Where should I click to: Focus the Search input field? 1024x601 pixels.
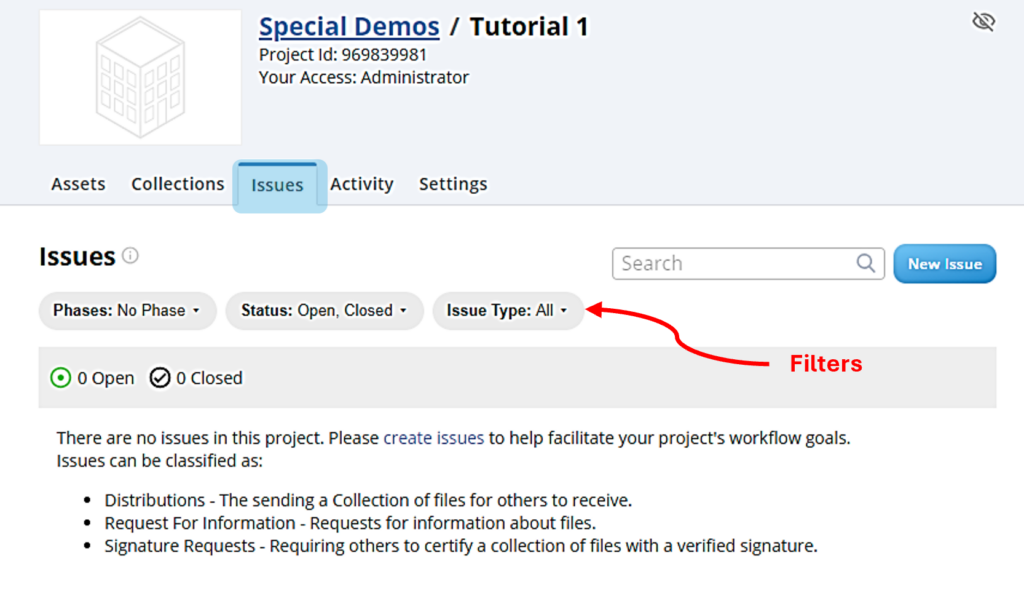click(x=735, y=264)
